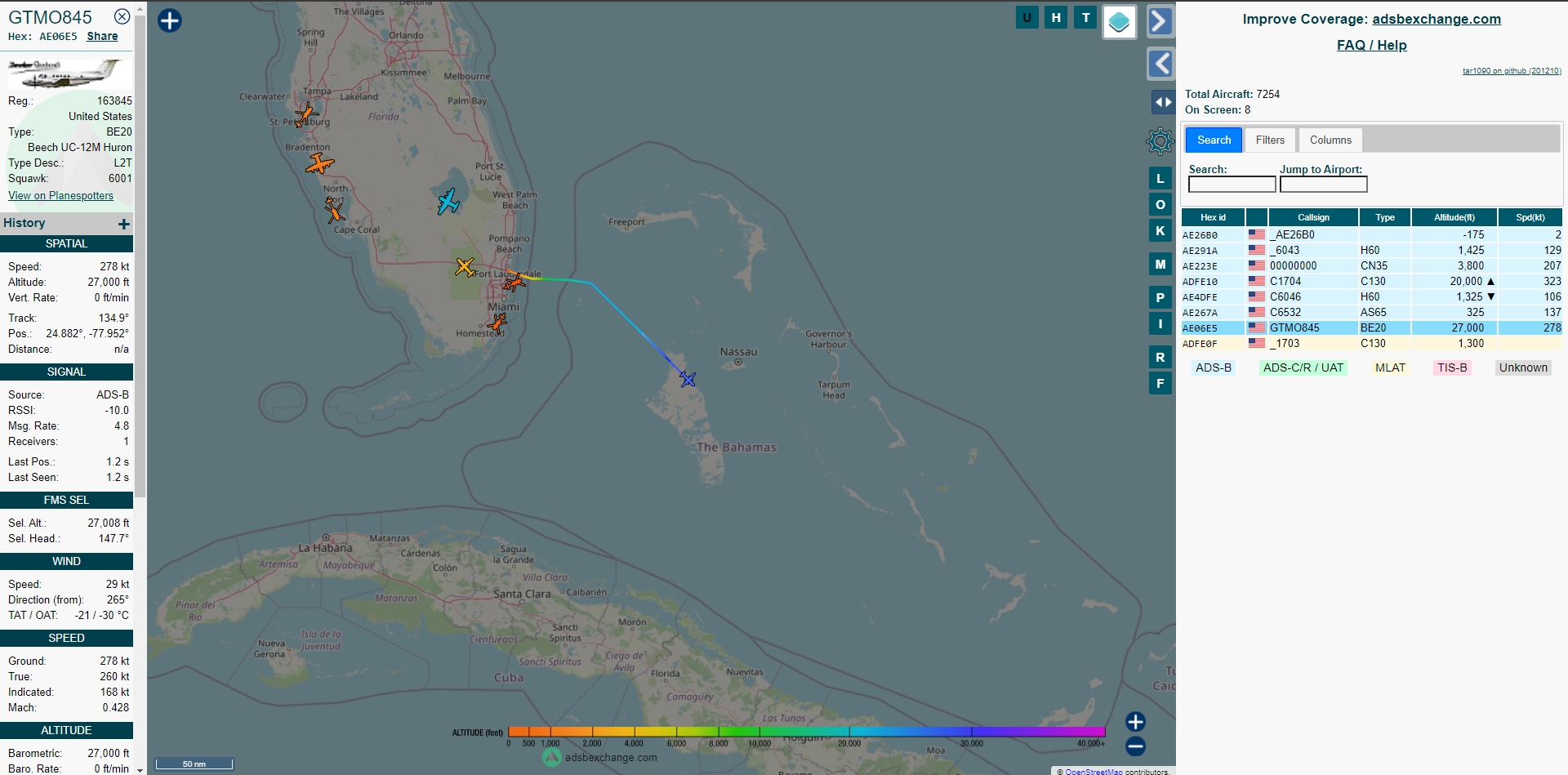Click the ADS-C/R / UAT legend label
This screenshot has width=1568, height=775.
coord(1303,367)
